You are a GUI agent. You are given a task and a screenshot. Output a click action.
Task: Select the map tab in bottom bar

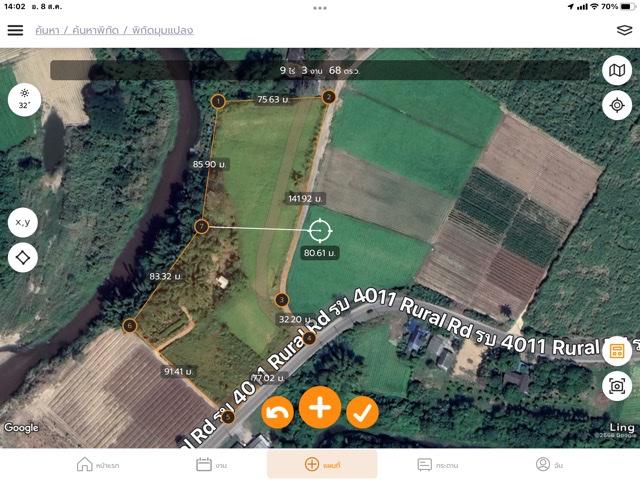coord(322,464)
